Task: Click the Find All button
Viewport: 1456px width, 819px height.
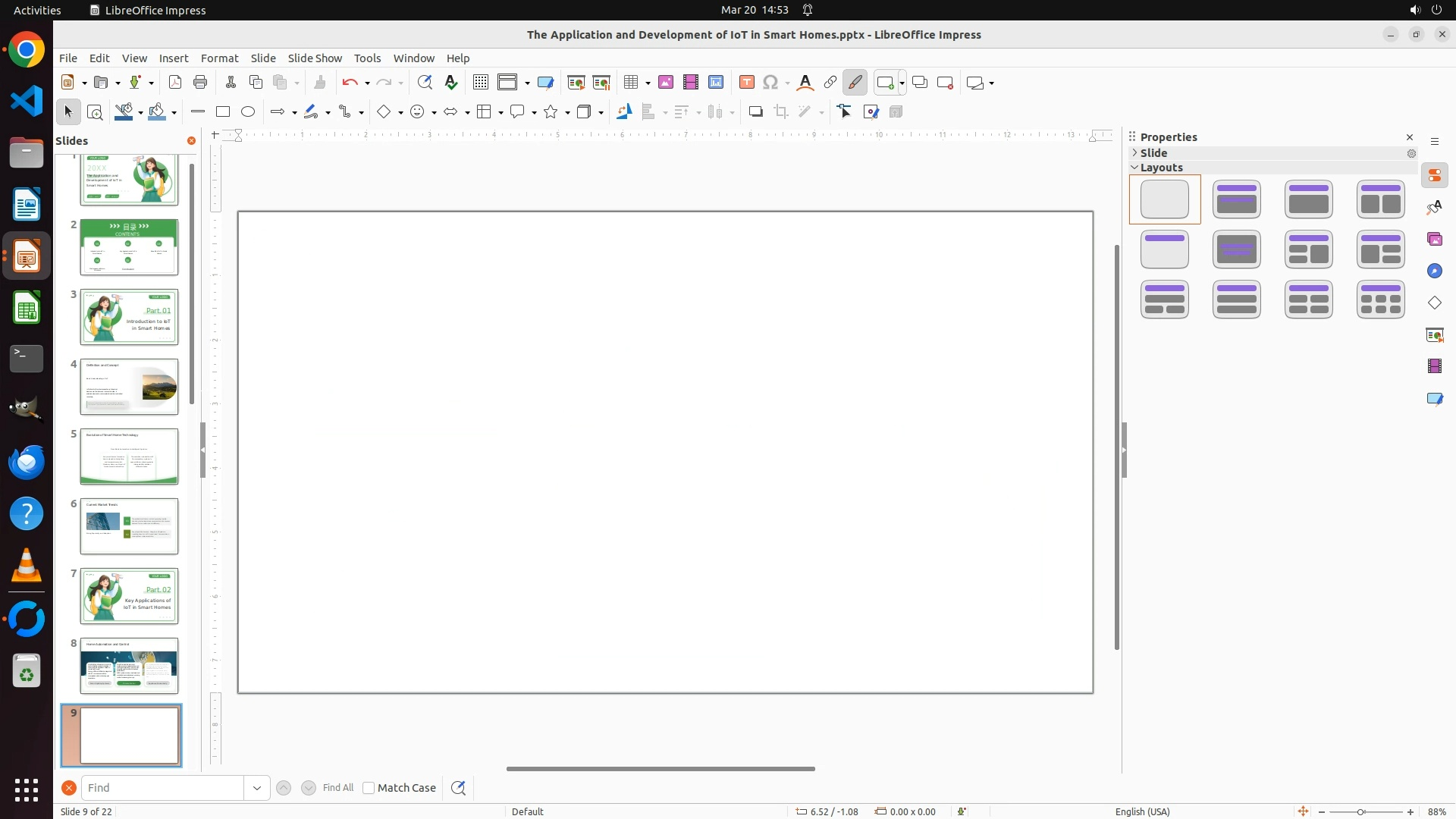Action: 337,788
